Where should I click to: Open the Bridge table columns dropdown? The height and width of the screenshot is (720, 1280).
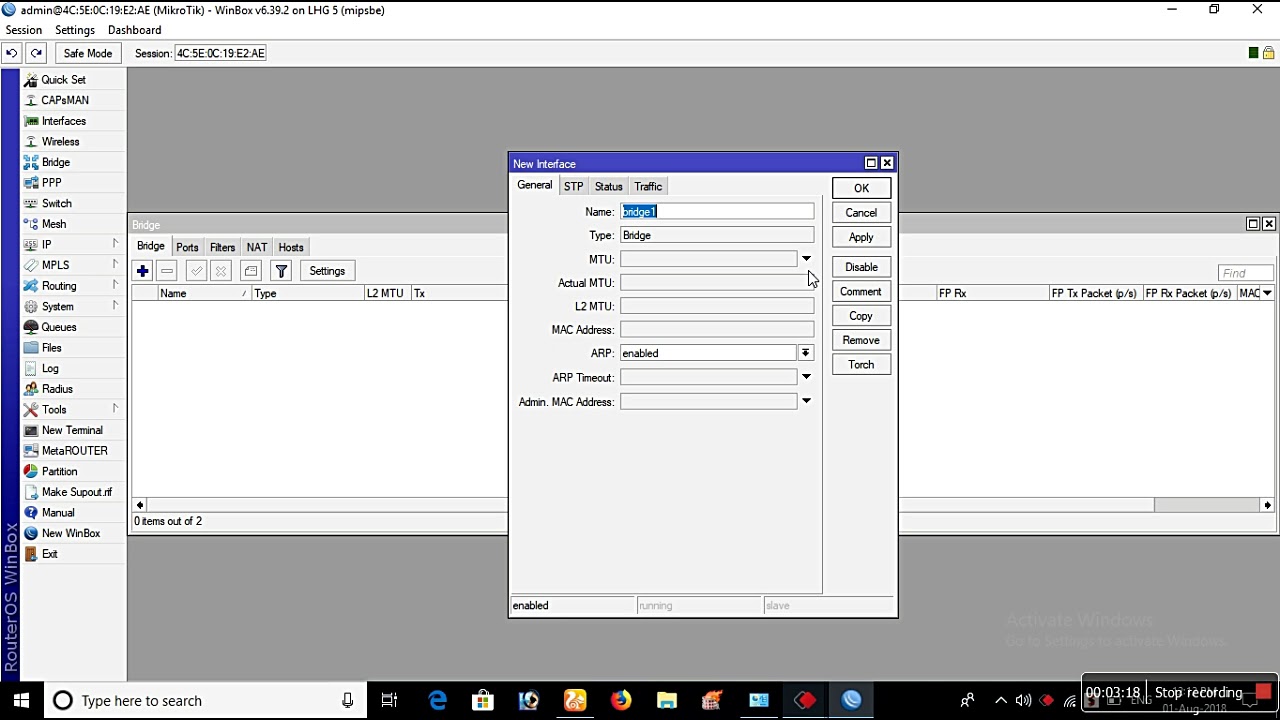tap(1267, 293)
